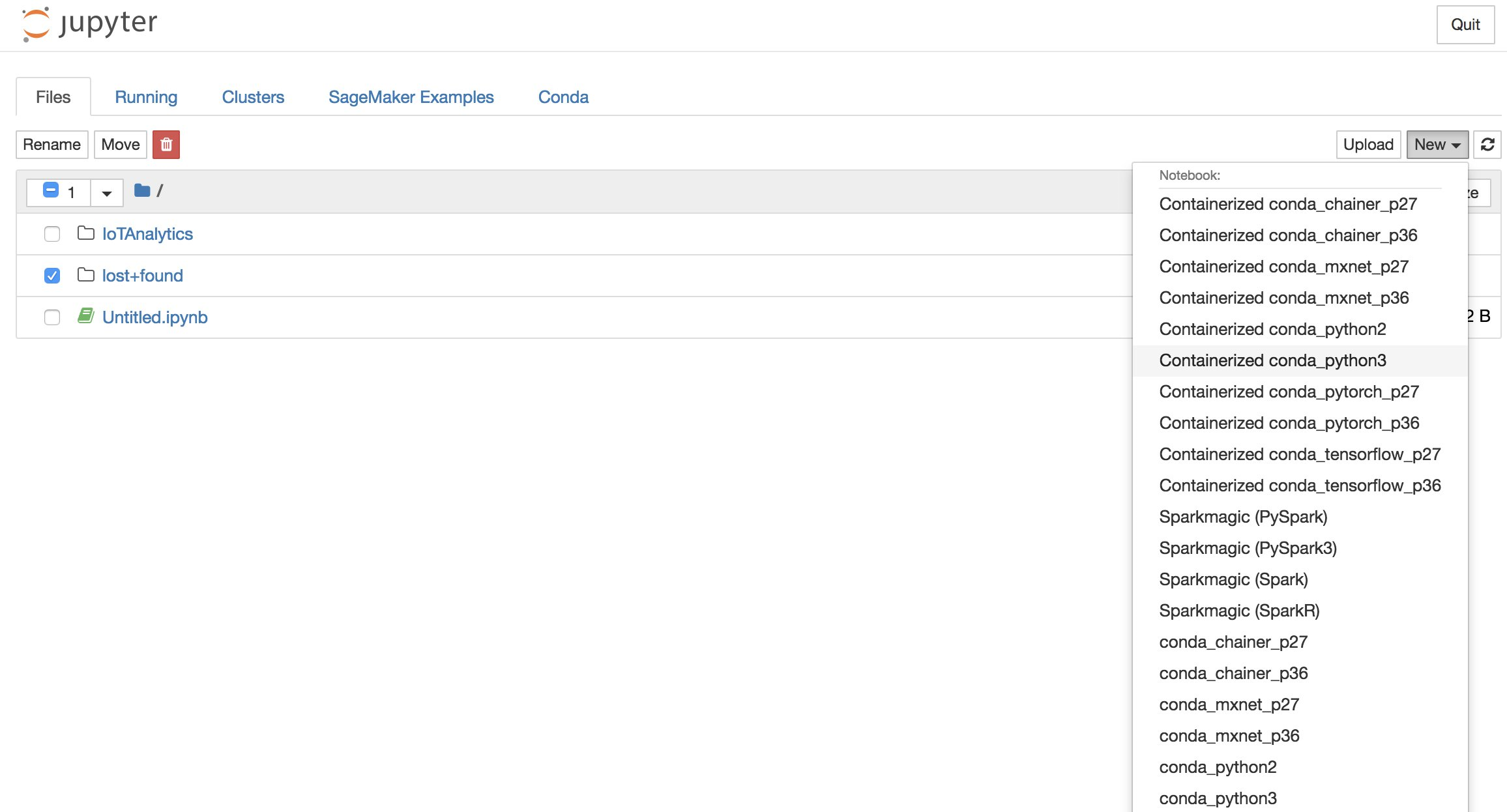This screenshot has width=1507, height=812.
Task: Click the notebook icon for Untitled.ipynb
Action: (x=85, y=317)
